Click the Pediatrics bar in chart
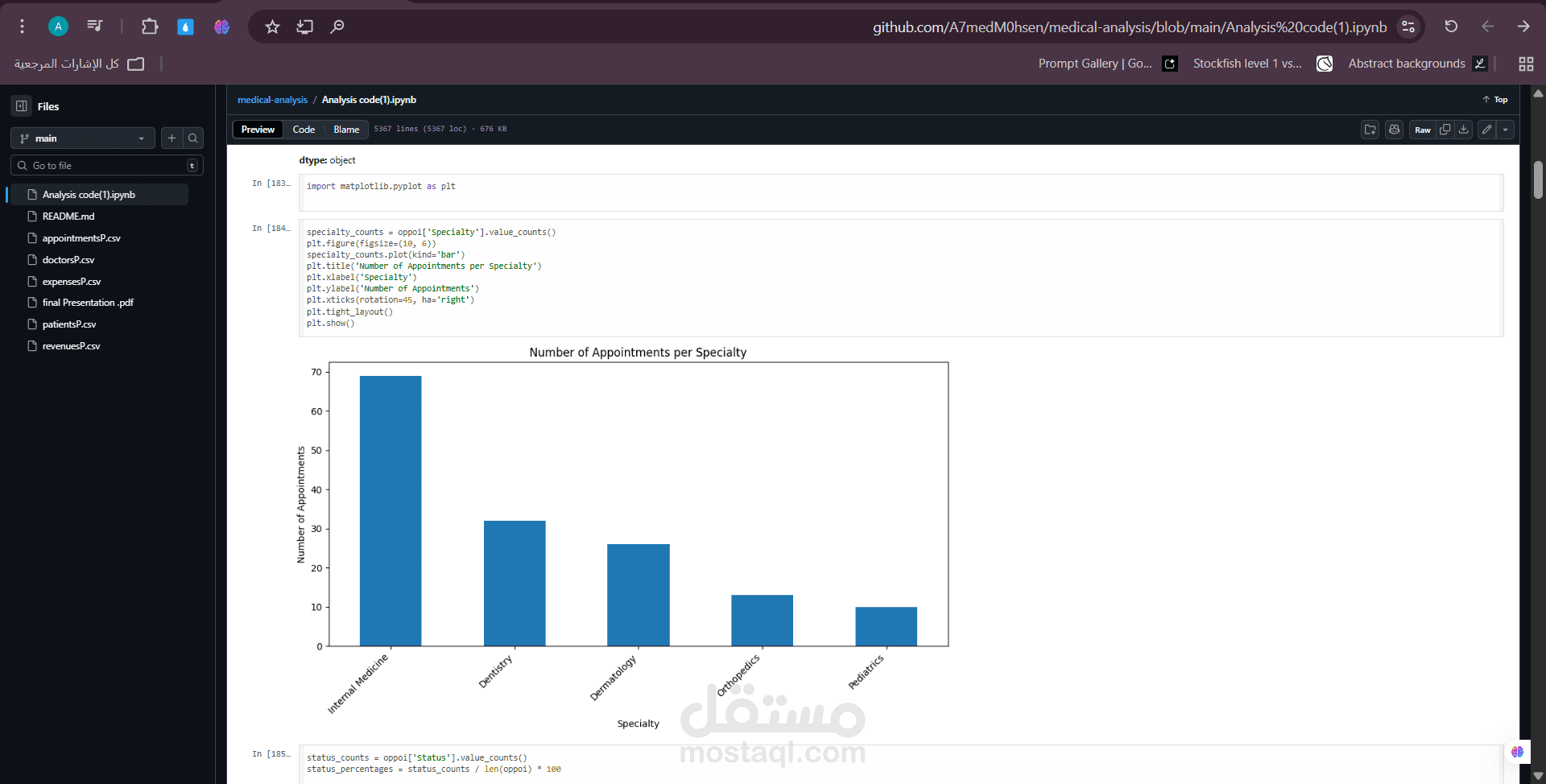Viewport: 1546px width, 784px height. (886, 626)
